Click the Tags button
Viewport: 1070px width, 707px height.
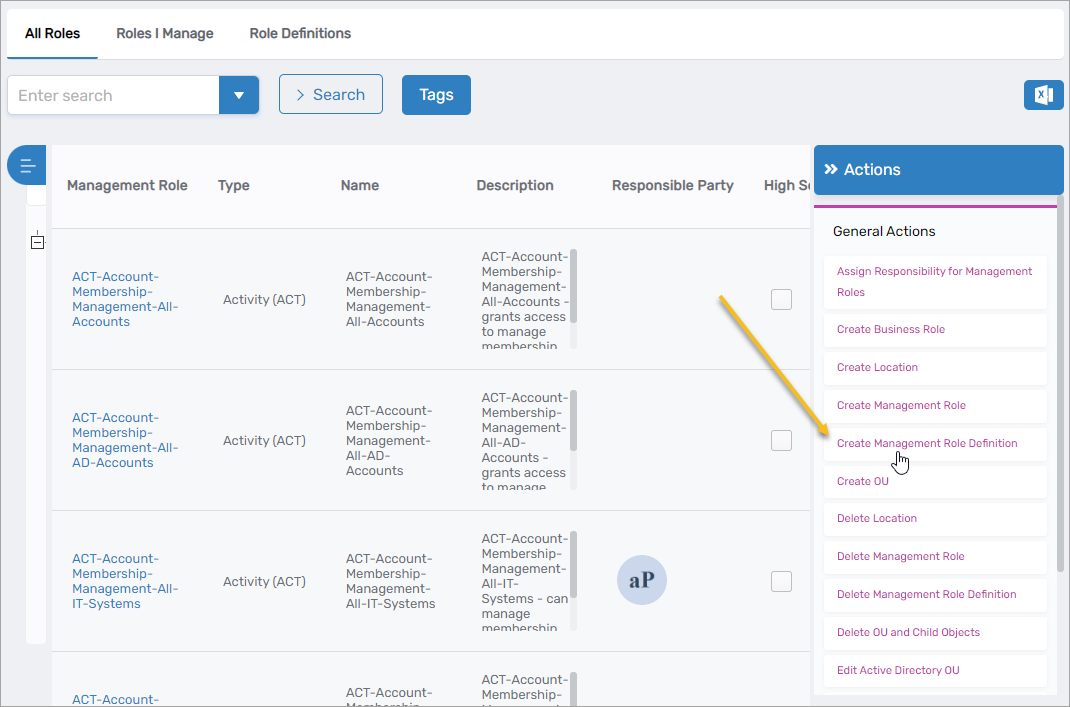[436, 95]
